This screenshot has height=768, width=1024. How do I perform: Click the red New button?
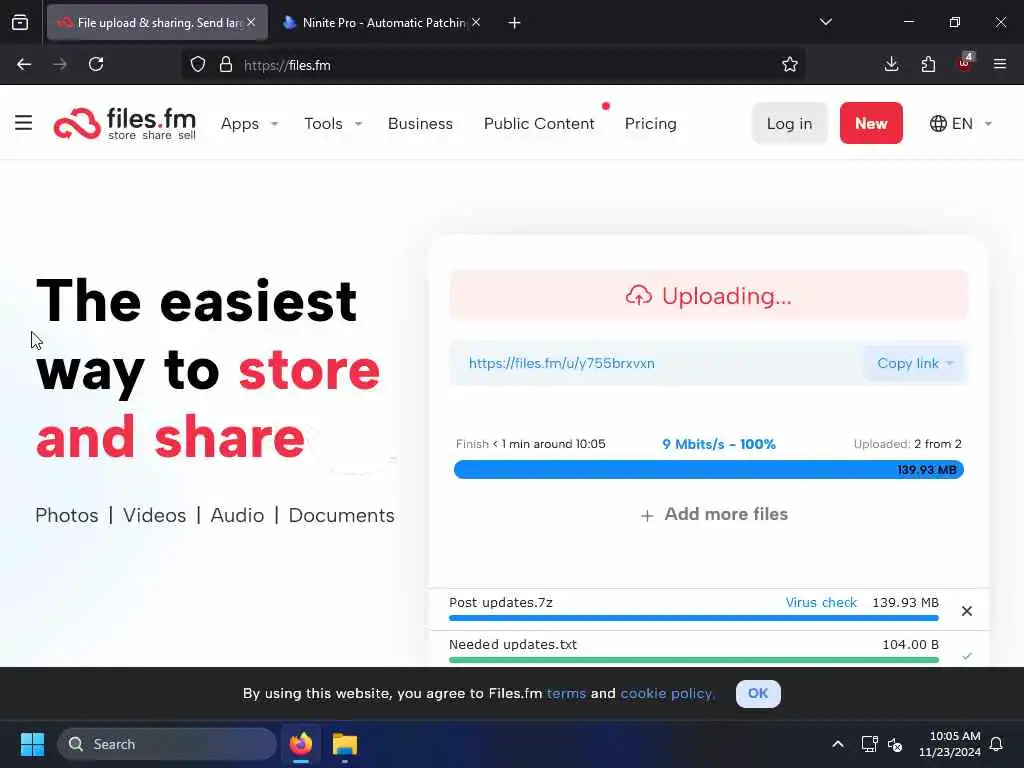pyautogui.click(x=871, y=123)
